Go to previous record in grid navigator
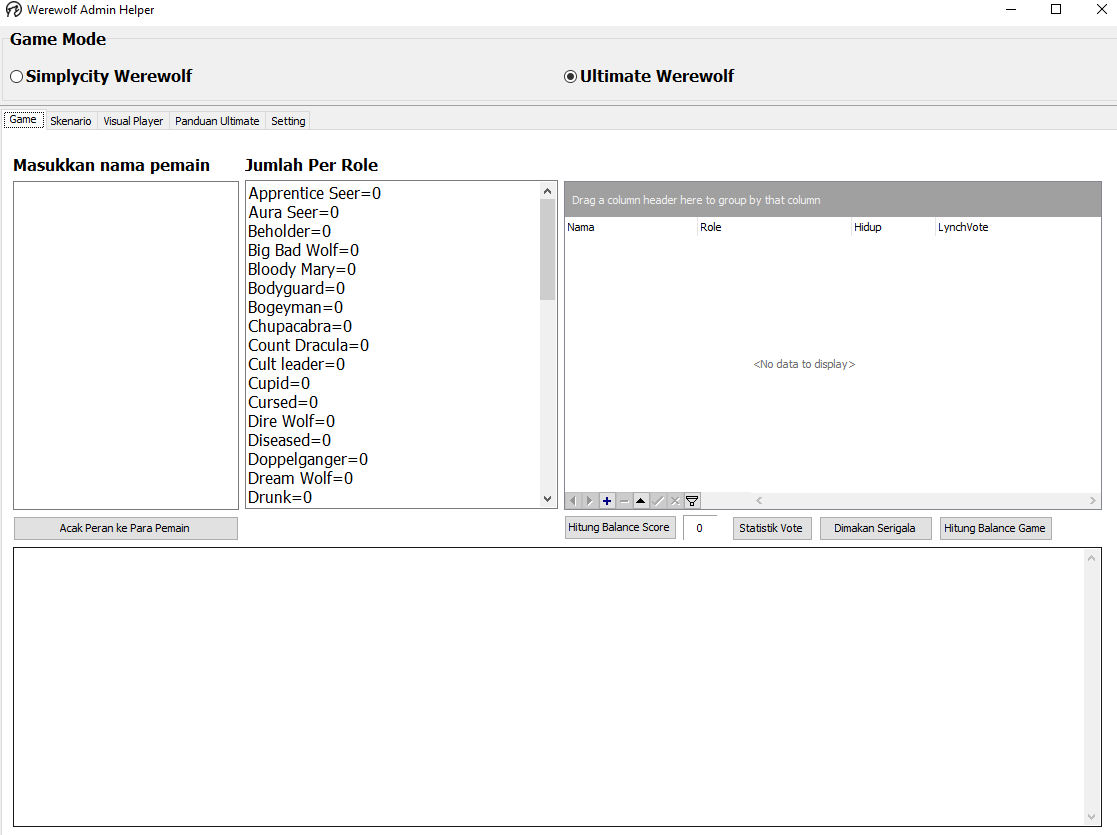 click(x=573, y=501)
